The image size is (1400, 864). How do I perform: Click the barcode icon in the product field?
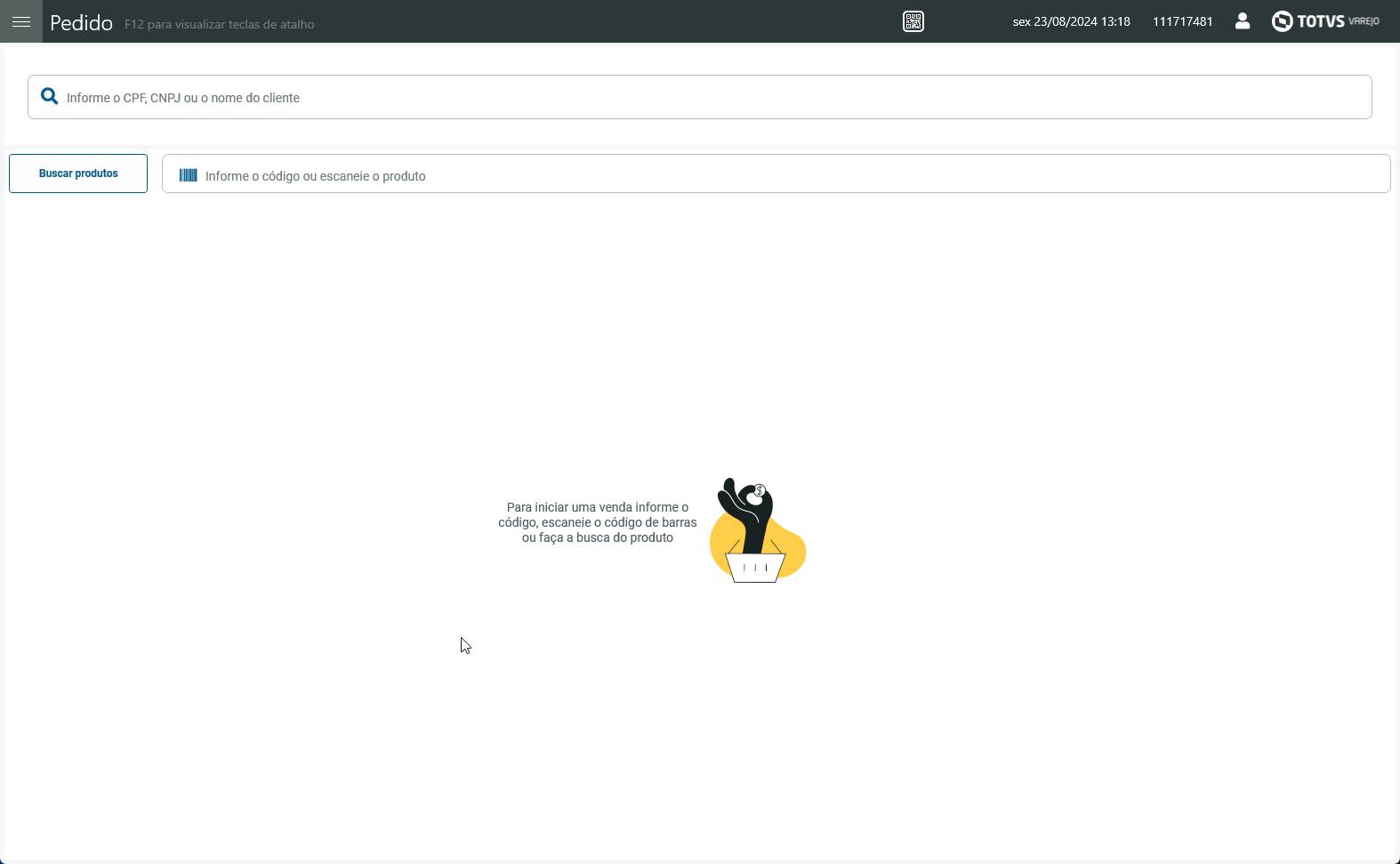pyautogui.click(x=188, y=175)
